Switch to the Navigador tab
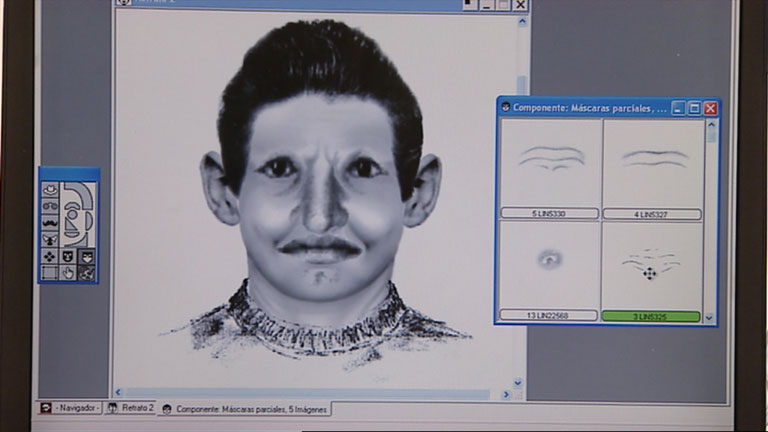768x432 pixels. point(70,408)
